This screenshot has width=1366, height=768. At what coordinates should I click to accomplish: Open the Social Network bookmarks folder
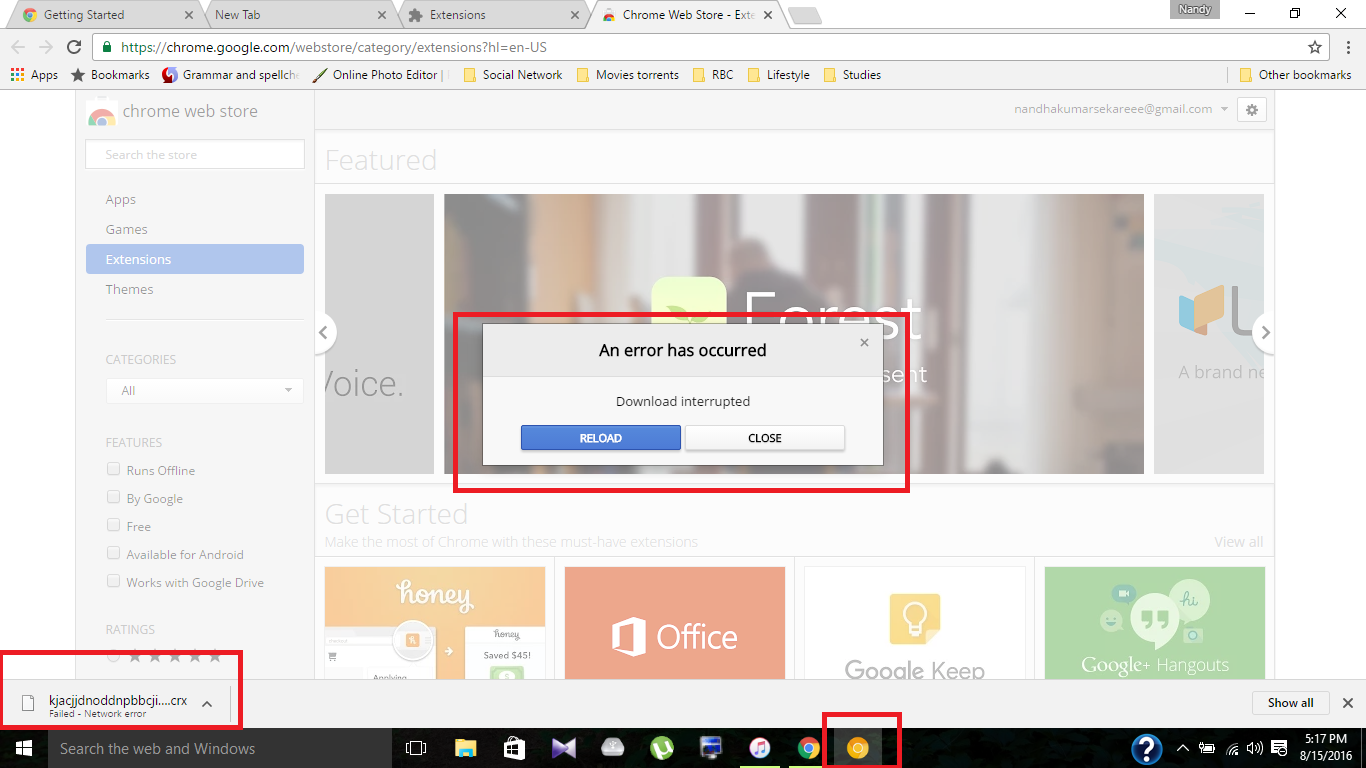click(x=512, y=75)
